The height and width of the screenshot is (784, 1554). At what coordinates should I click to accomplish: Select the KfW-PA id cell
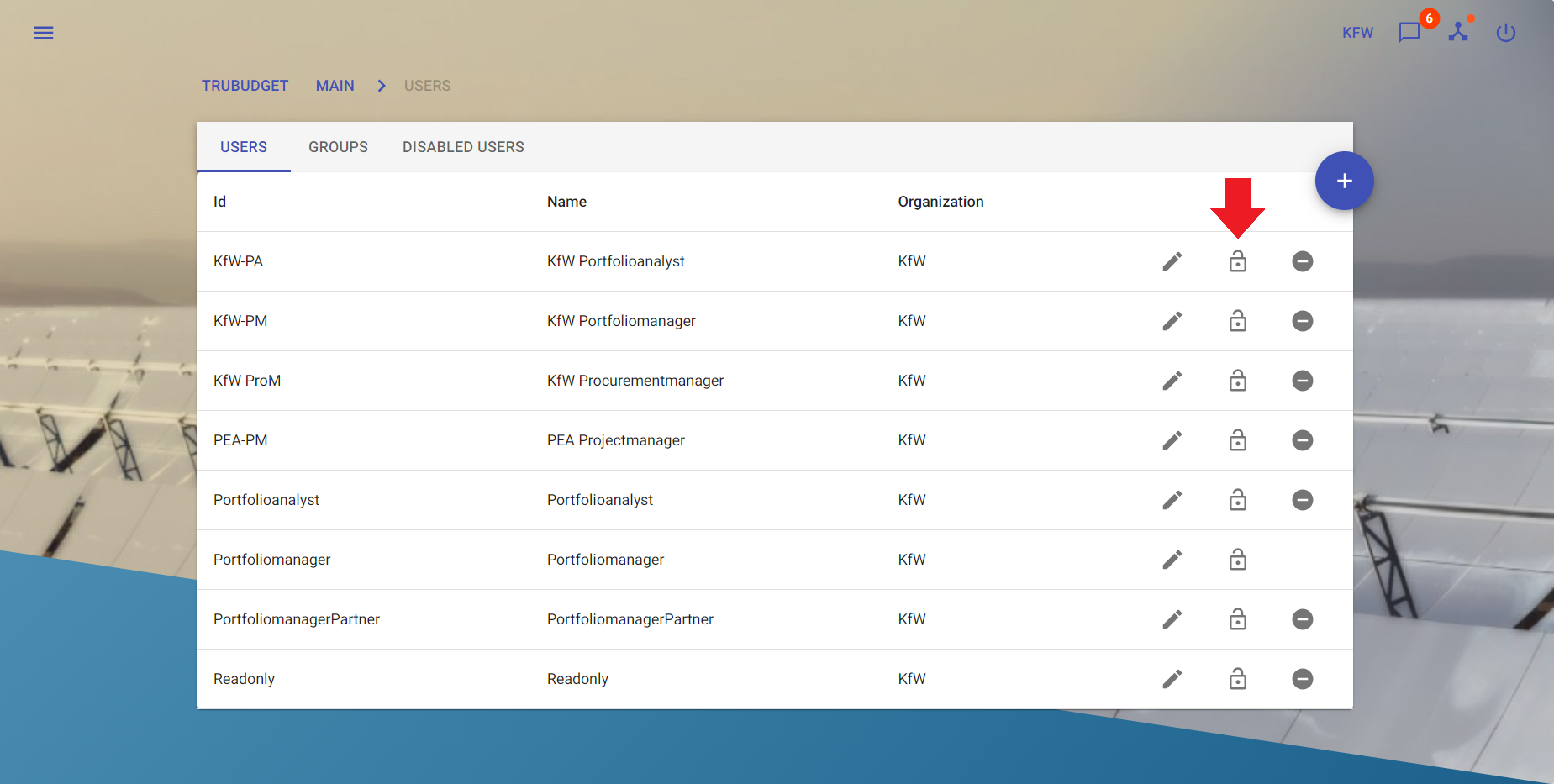coord(238,261)
